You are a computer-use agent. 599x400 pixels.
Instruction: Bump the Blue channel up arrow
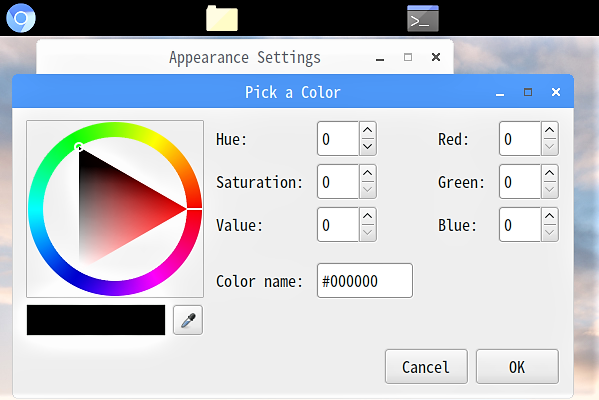549,216
